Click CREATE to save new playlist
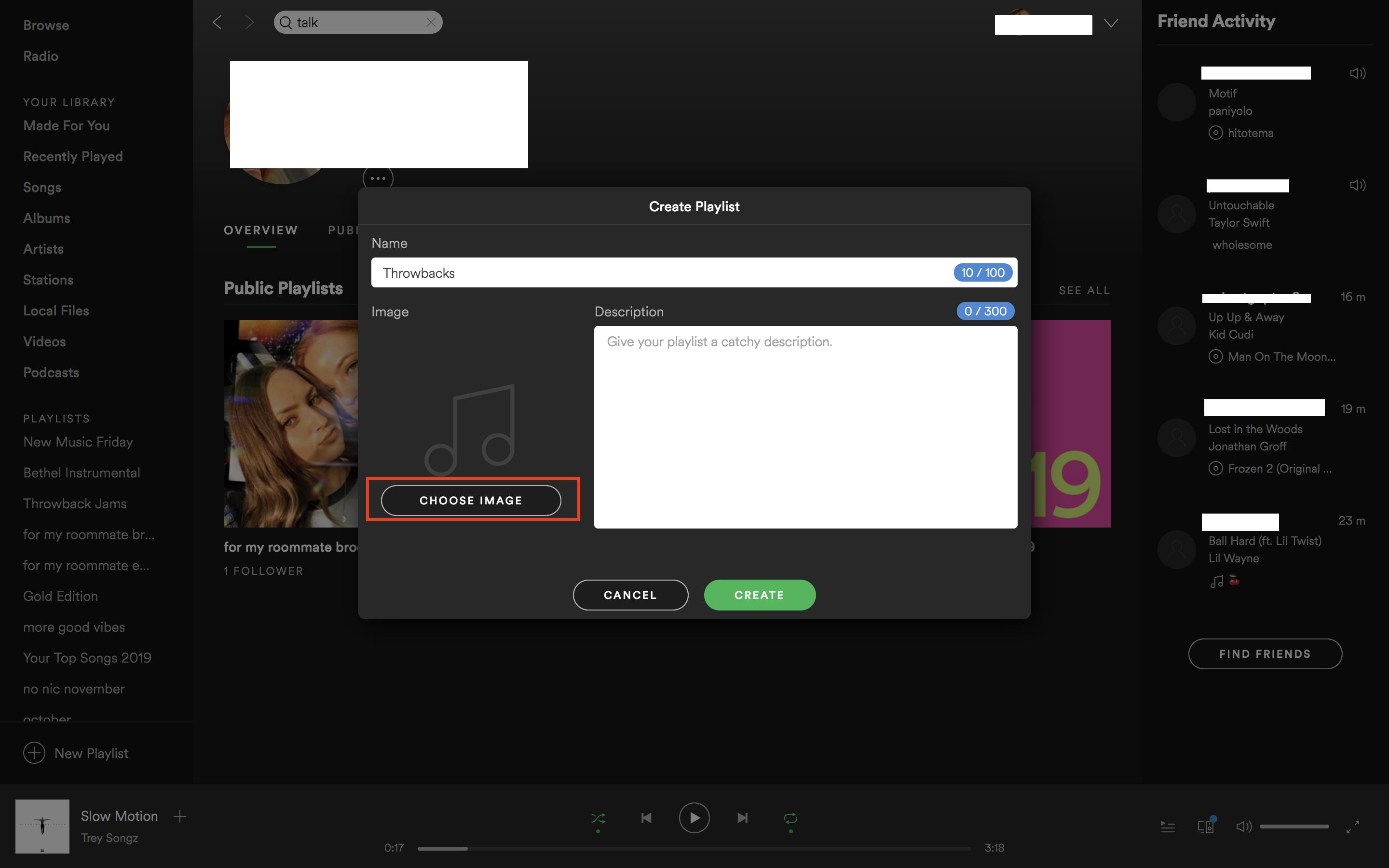The width and height of the screenshot is (1389, 868). 760,595
